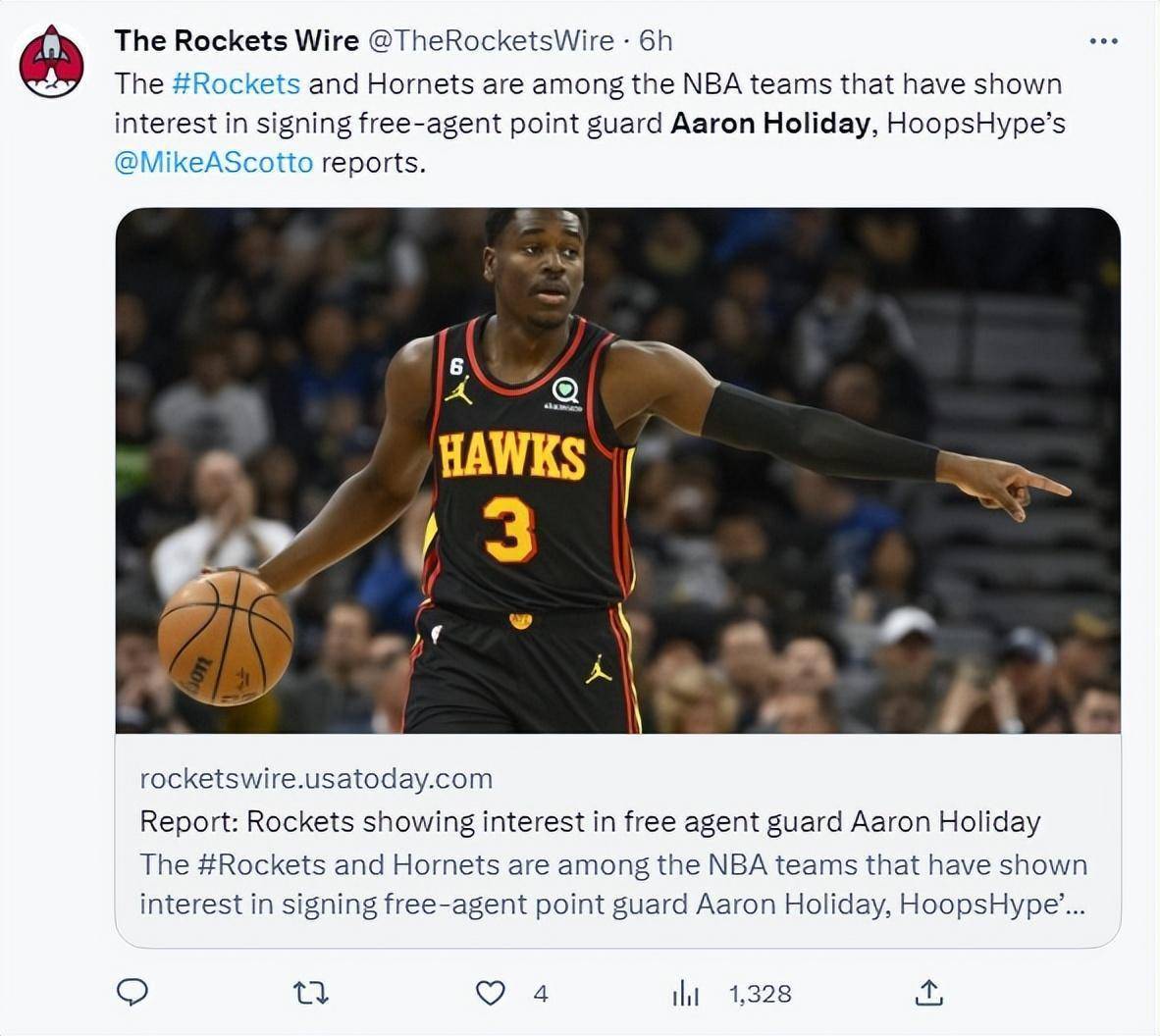The image size is (1160, 1036).
Task: Click the reply speech bubble icon
Action: coord(132,993)
